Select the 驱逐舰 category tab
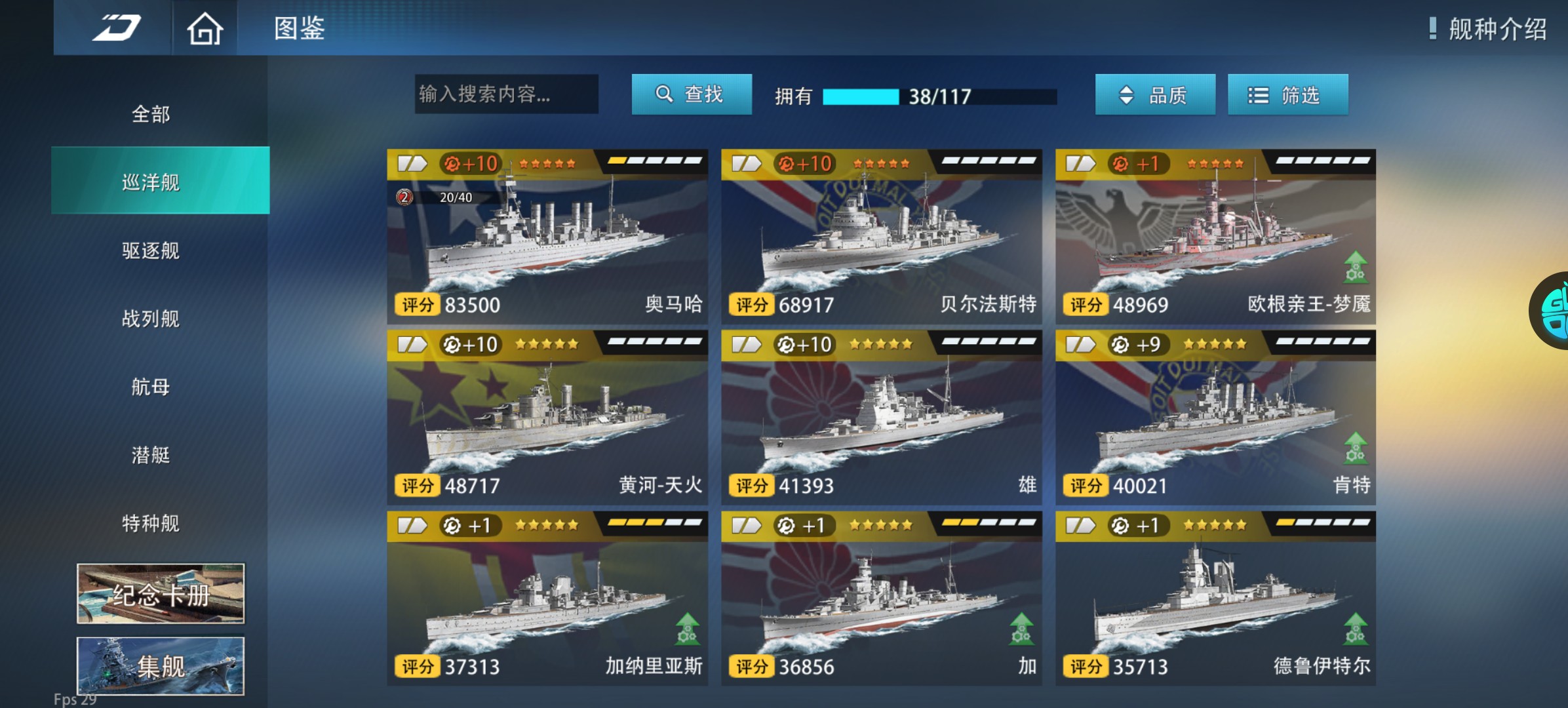The width and height of the screenshot is (1568, 708). (x=151, y=250)
